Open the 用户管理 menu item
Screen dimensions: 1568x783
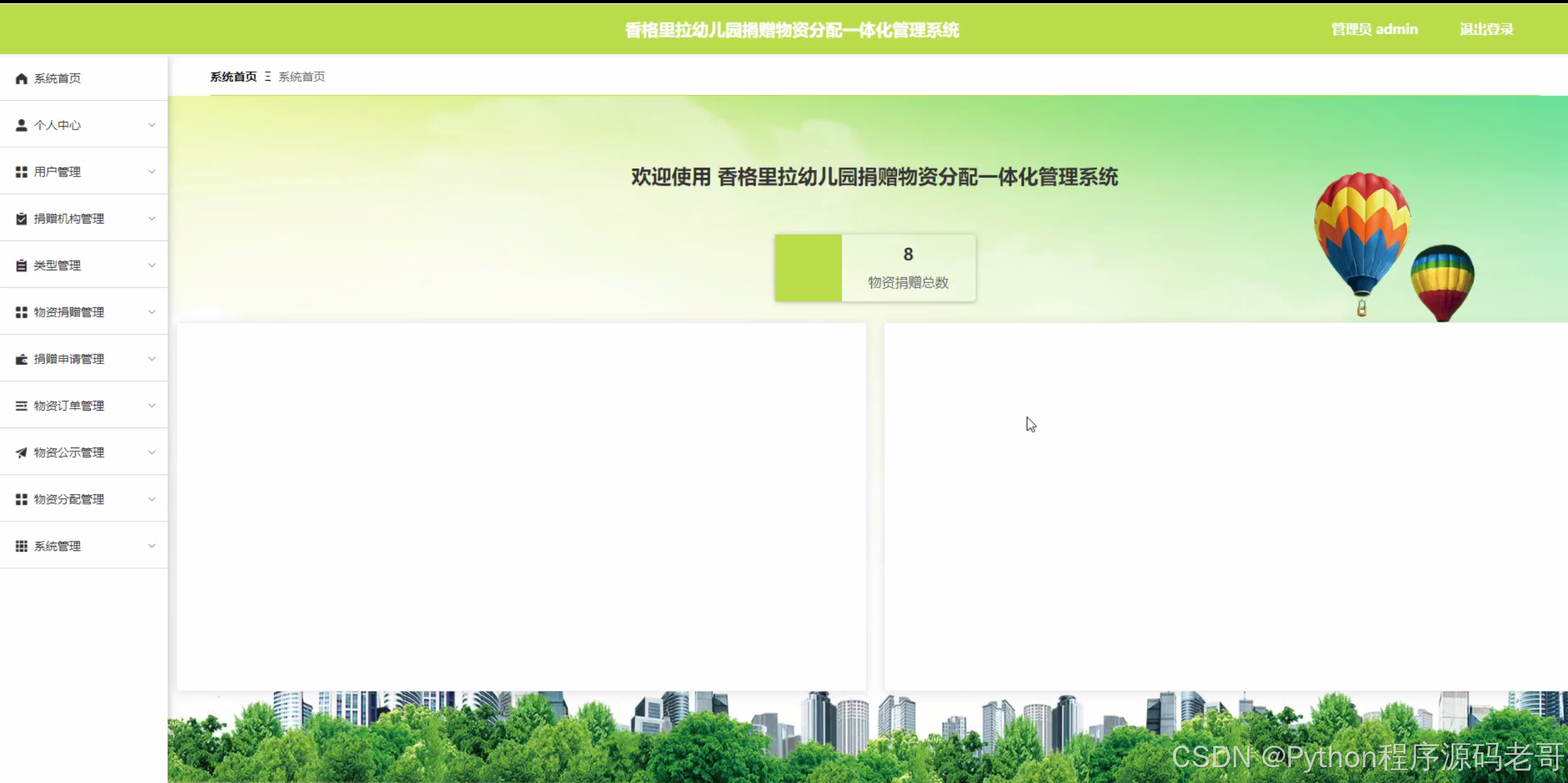point(58,171)
